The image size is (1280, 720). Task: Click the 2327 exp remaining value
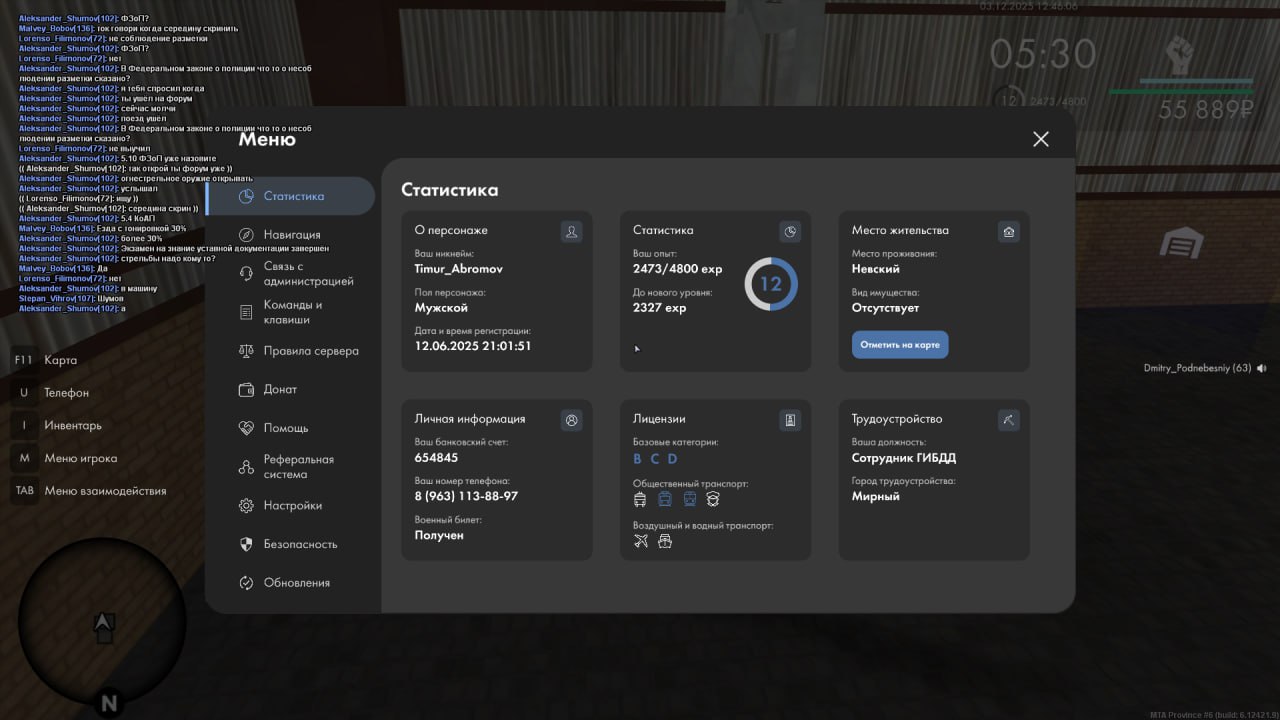tap(660, 308)
